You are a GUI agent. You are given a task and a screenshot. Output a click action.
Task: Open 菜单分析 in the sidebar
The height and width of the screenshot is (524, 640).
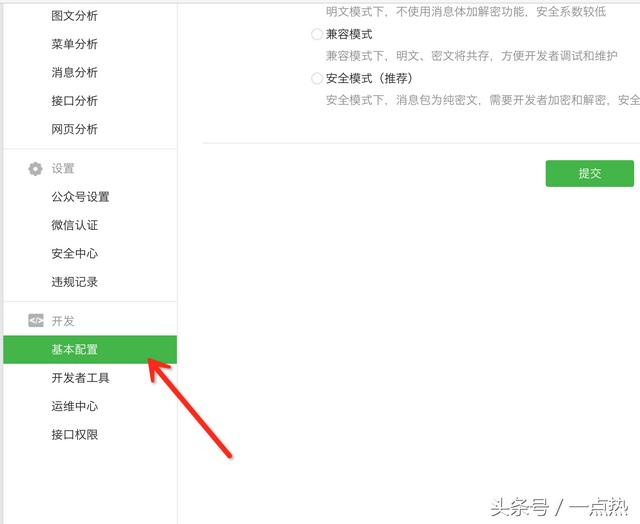(74, 44)
